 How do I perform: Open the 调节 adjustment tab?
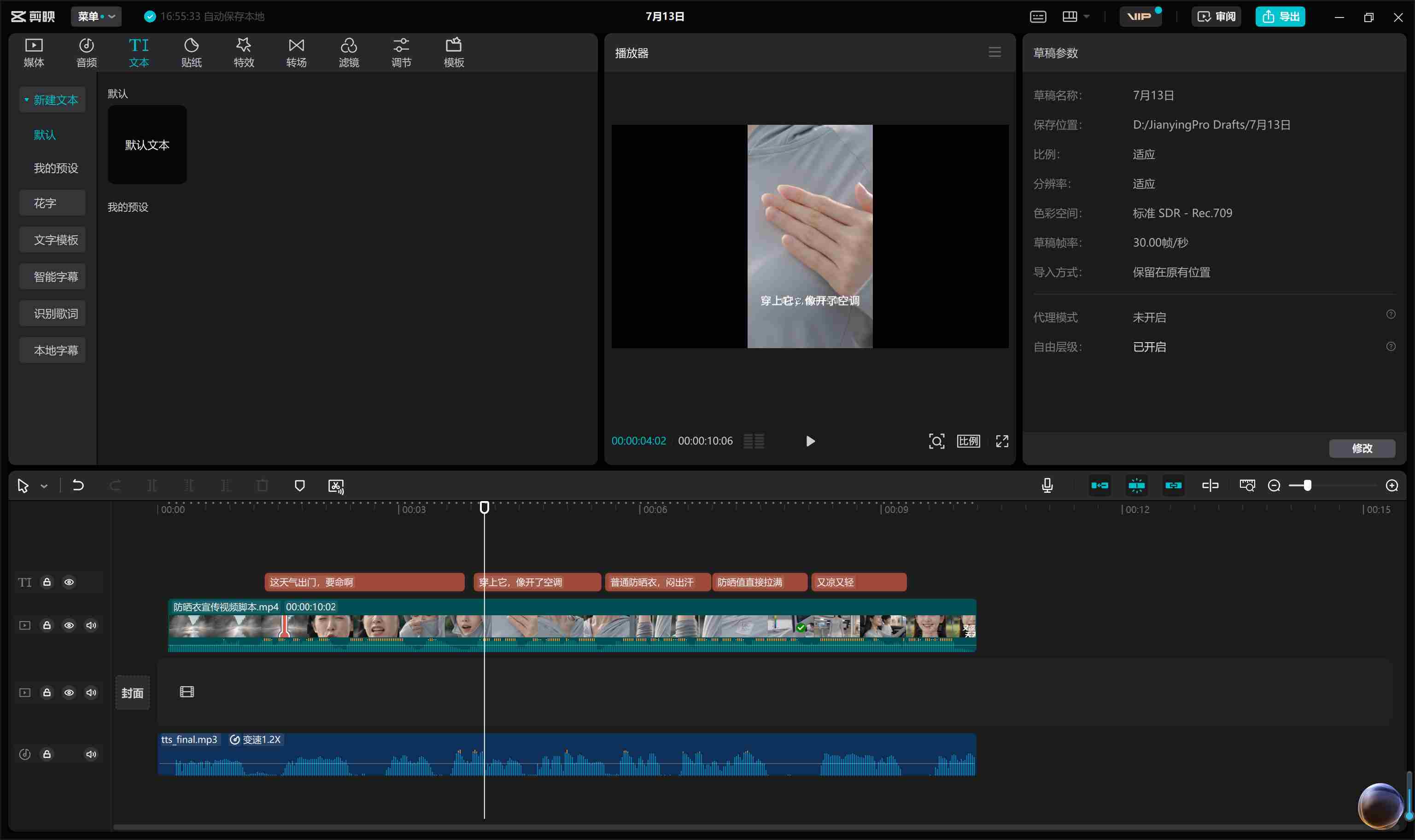[401, 52]
